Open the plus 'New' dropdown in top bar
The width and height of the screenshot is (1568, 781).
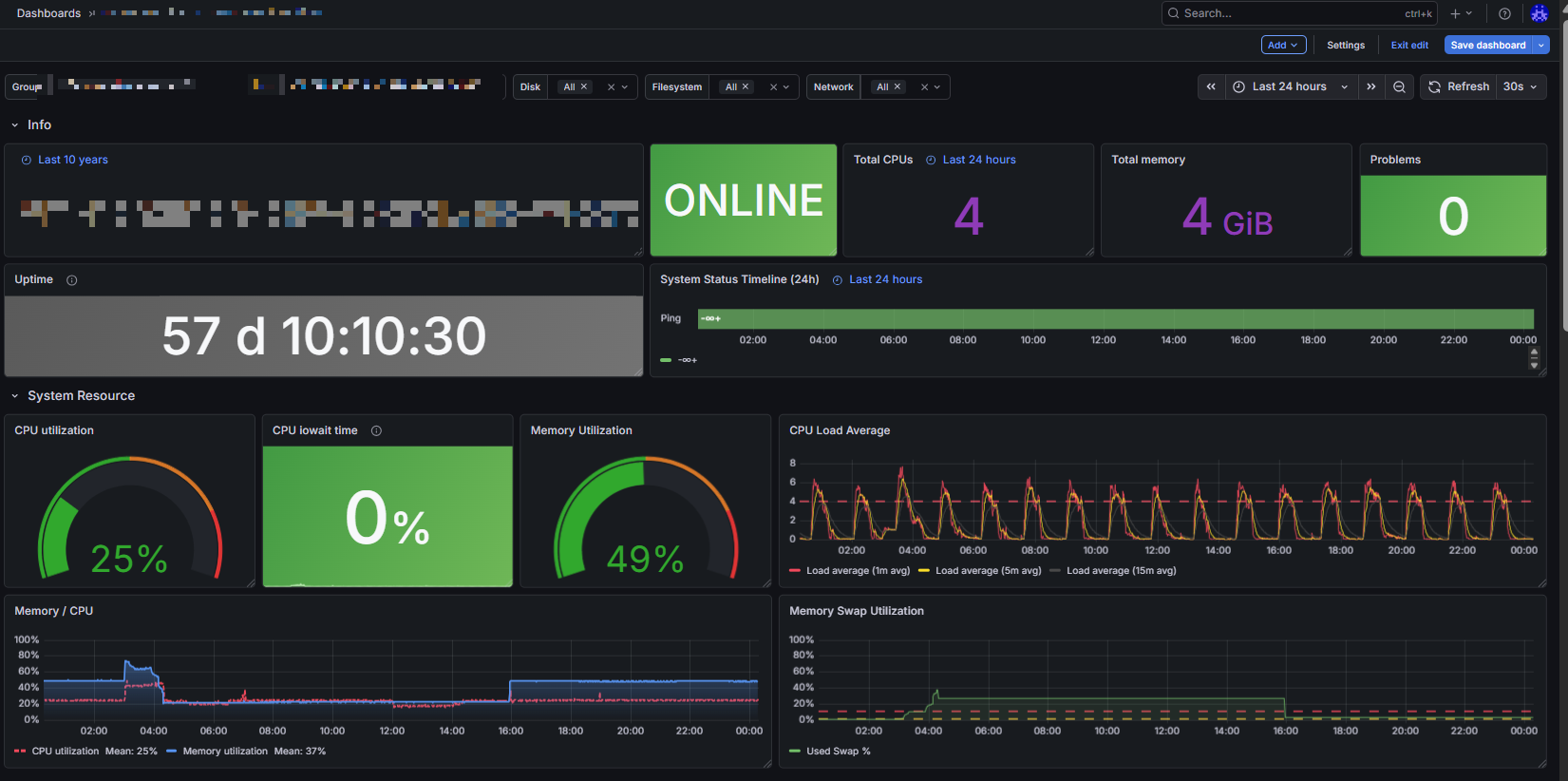[1461, 13]
